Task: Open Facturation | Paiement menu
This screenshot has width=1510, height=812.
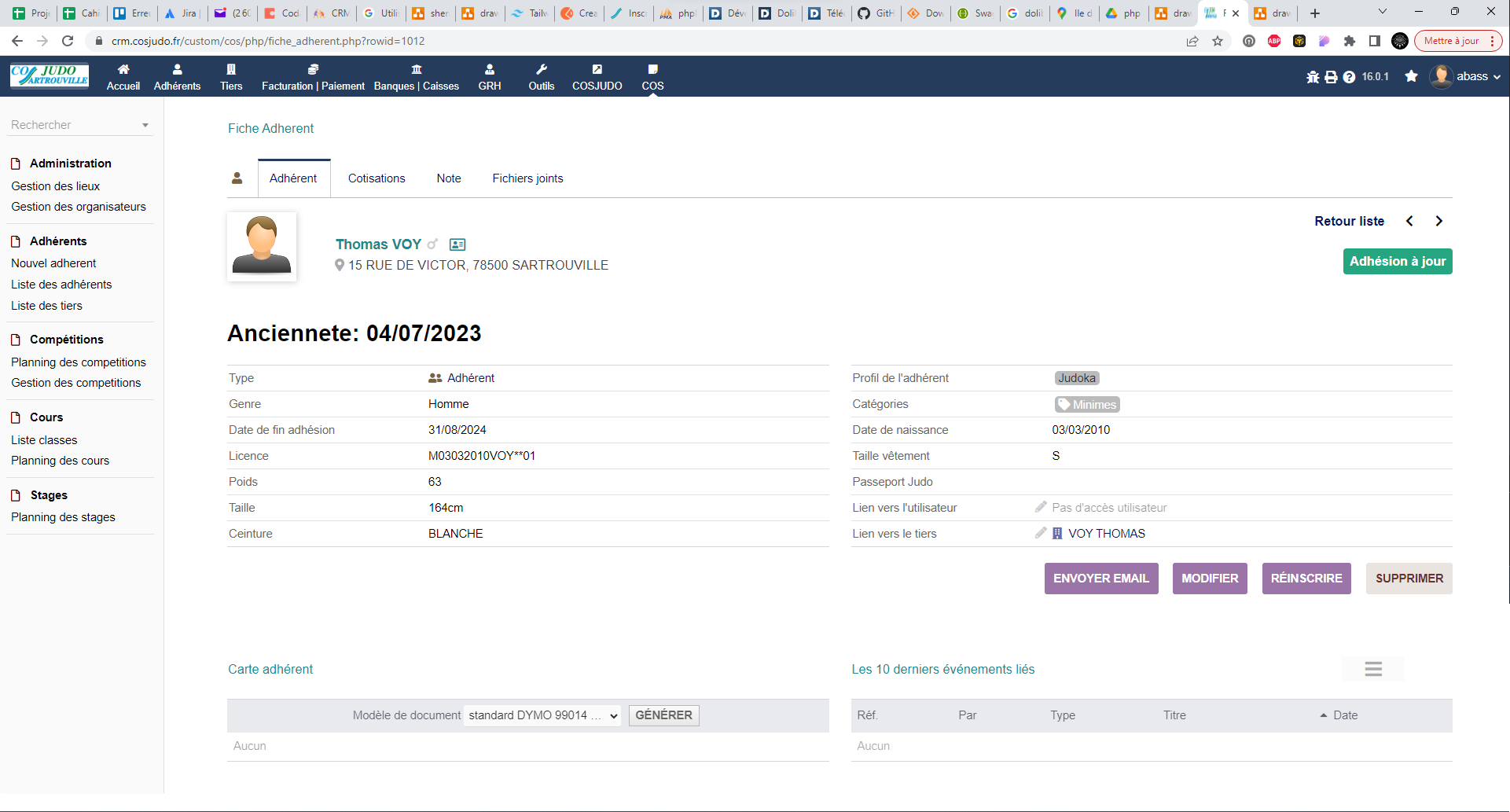Action: (313, 77)
